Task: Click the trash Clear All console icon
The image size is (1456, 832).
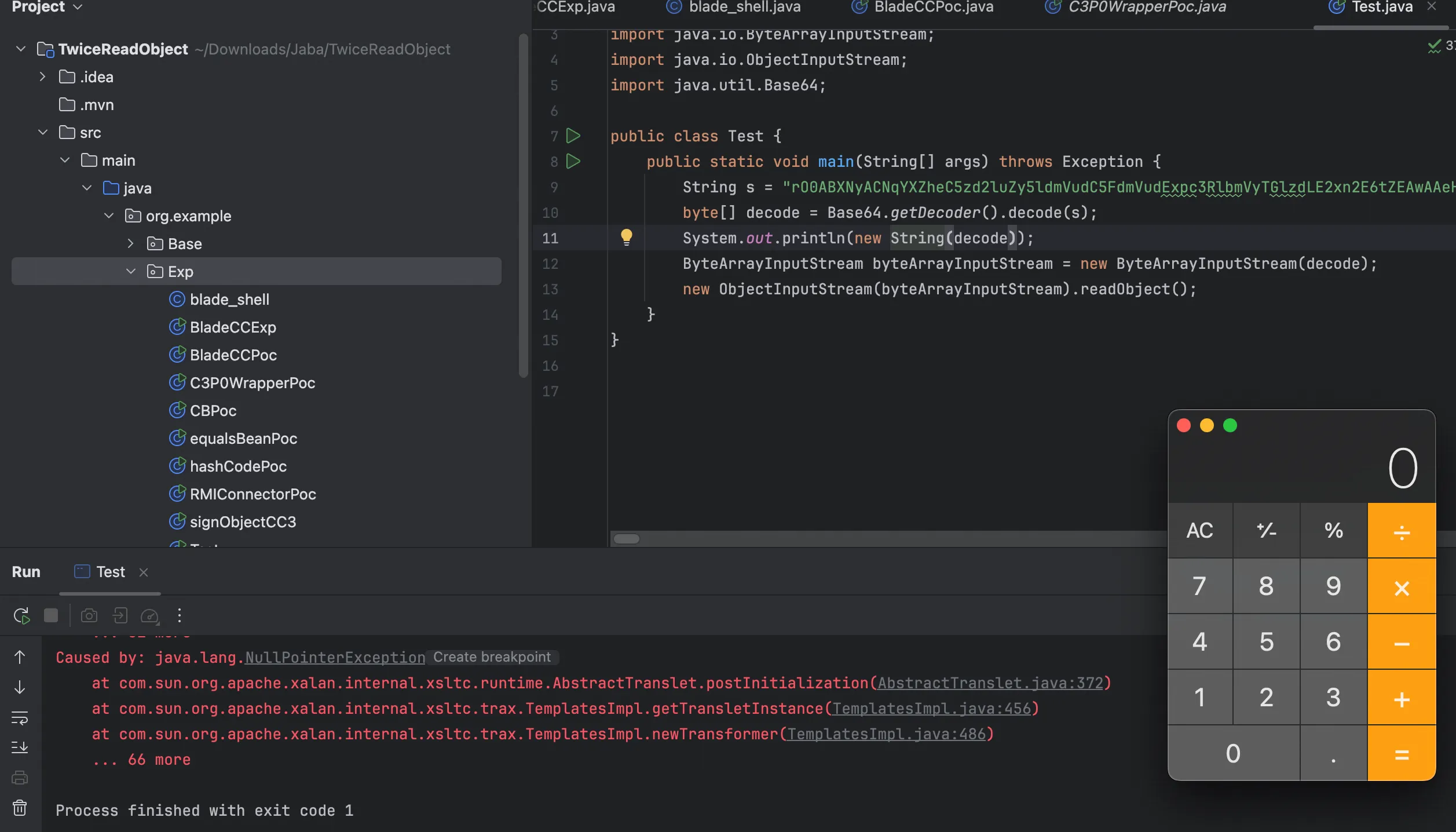Action: [x=20, y=807]
